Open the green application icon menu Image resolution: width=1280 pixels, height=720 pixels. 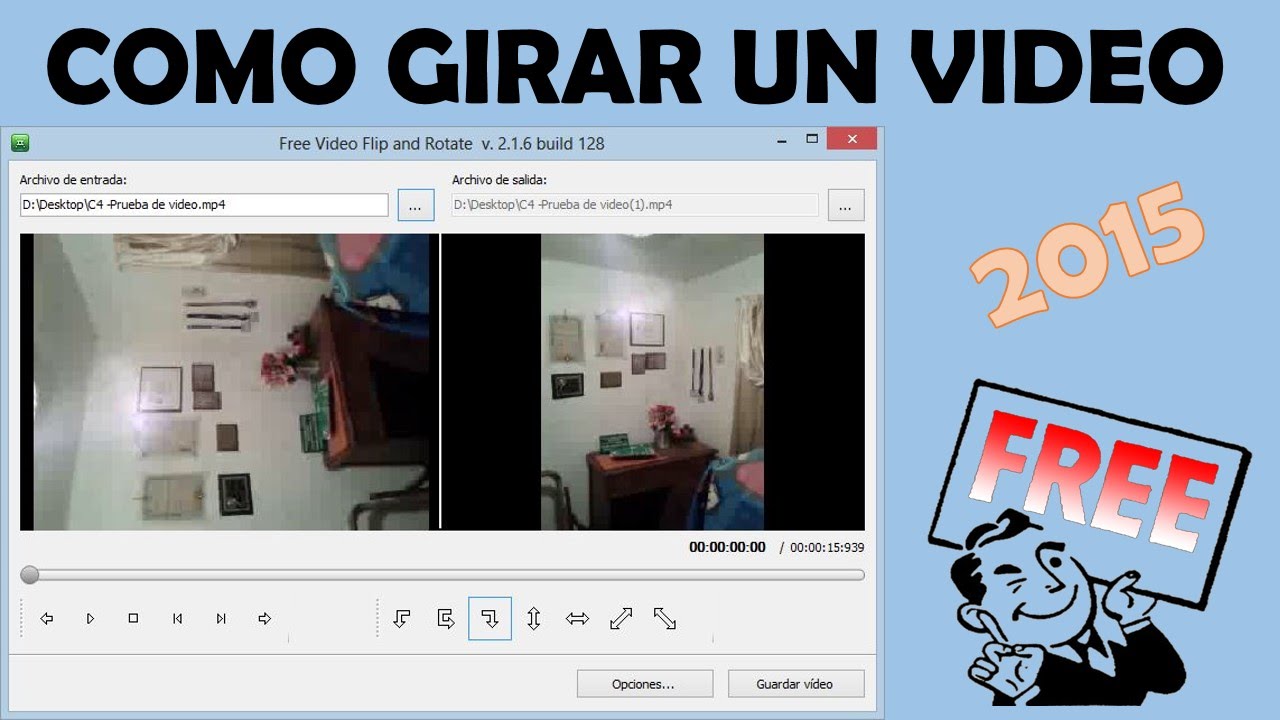click(x=19, y=142)
